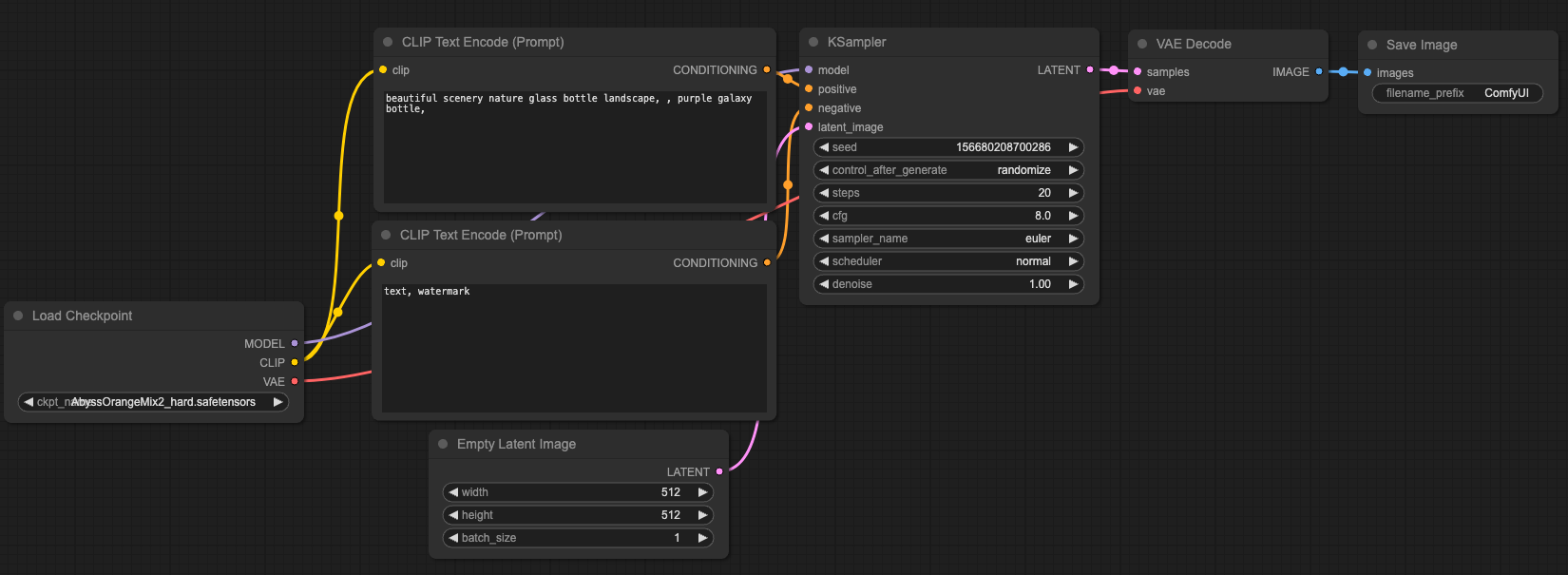This screenshot has width=1568, height=575.
Task: Select next sampler_name with right arrow
Action: pyautogui.click(x=1073, y=239)
